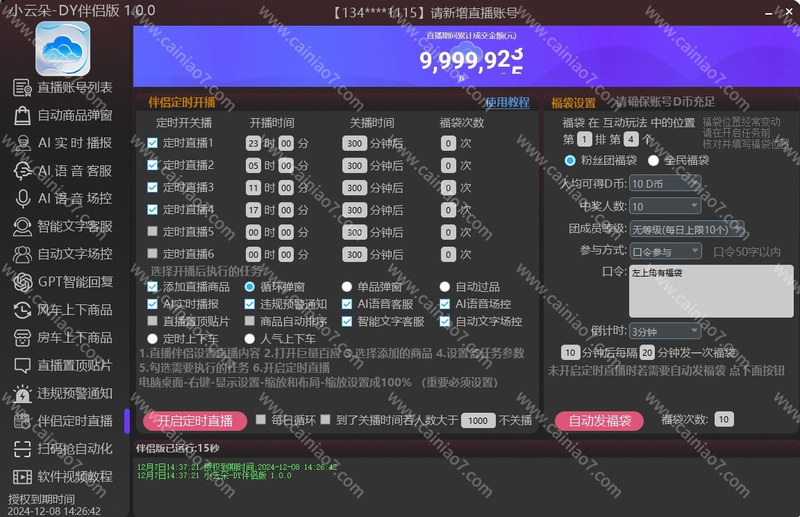Select AI 实时播报 menu label
800x517 pixels.
point(74,143)
